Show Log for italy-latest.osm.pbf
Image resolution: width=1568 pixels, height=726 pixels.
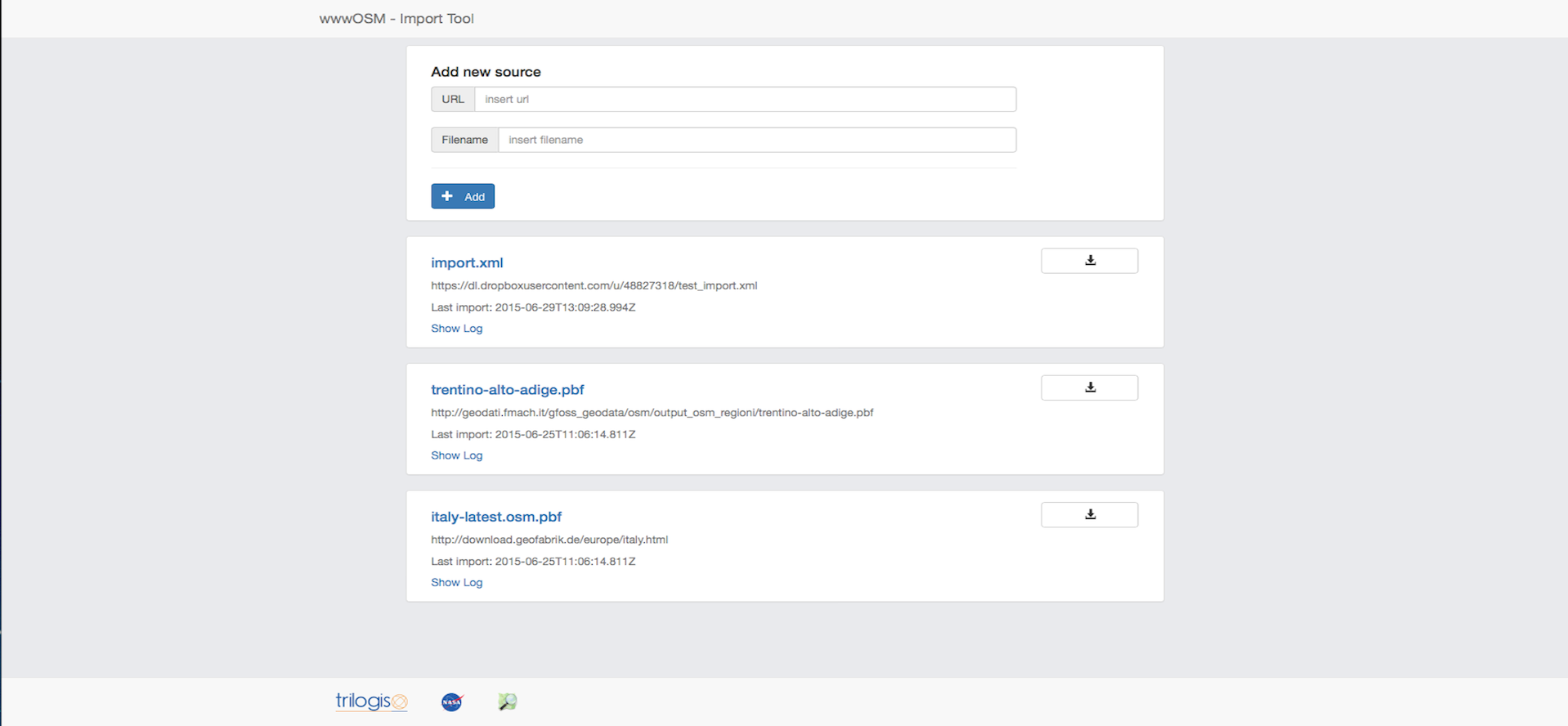[x=457, y=582]
